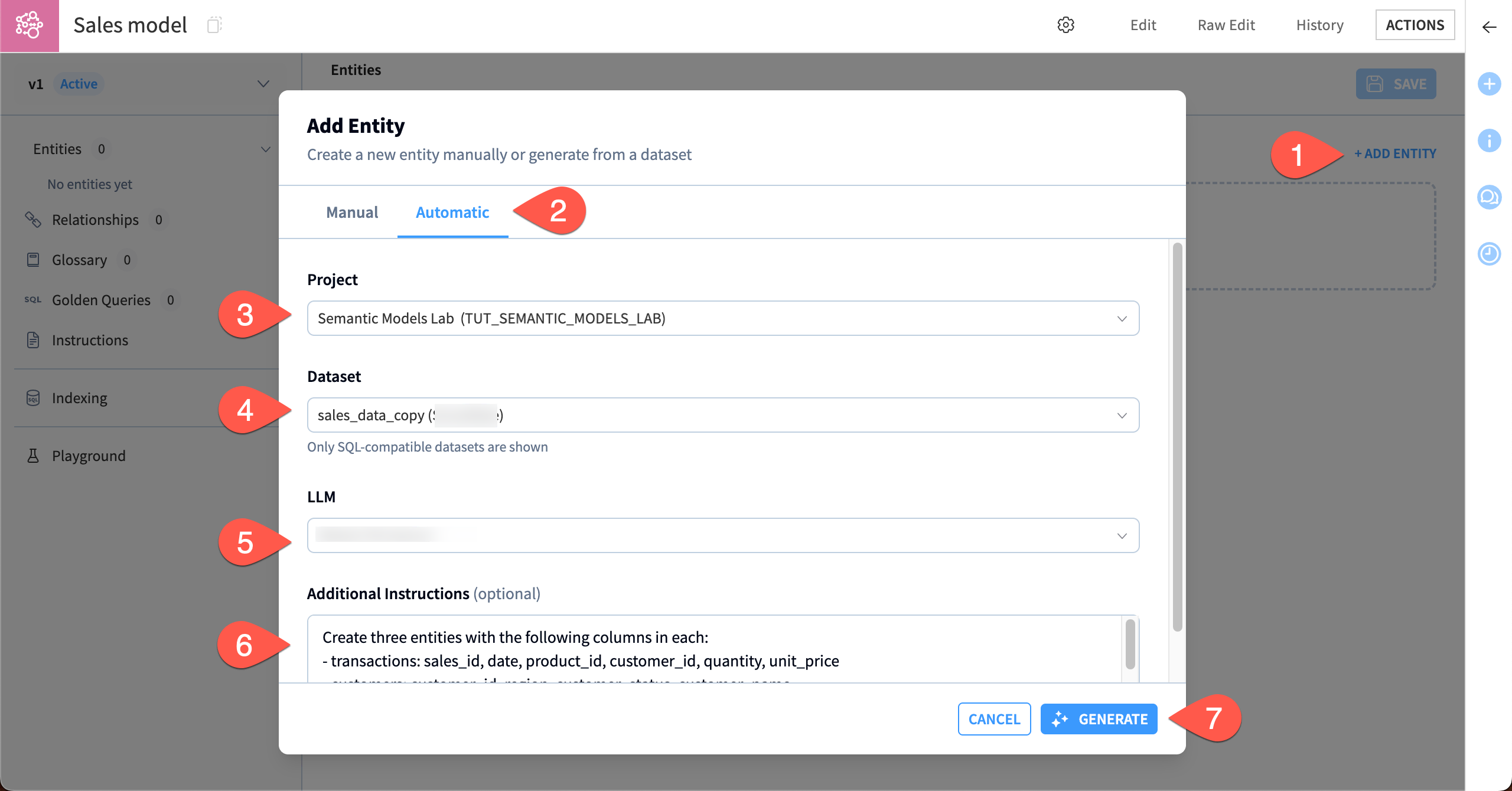Open the info panel icon

[1489, 140]
